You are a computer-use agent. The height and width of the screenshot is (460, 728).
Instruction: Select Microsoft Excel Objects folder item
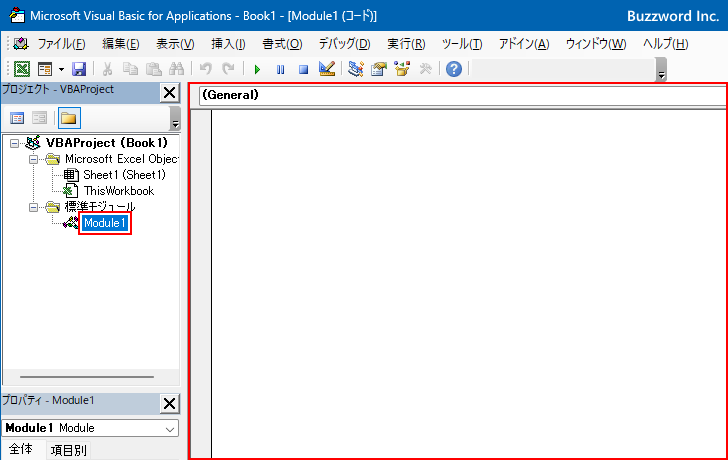(x=122, y=159)
